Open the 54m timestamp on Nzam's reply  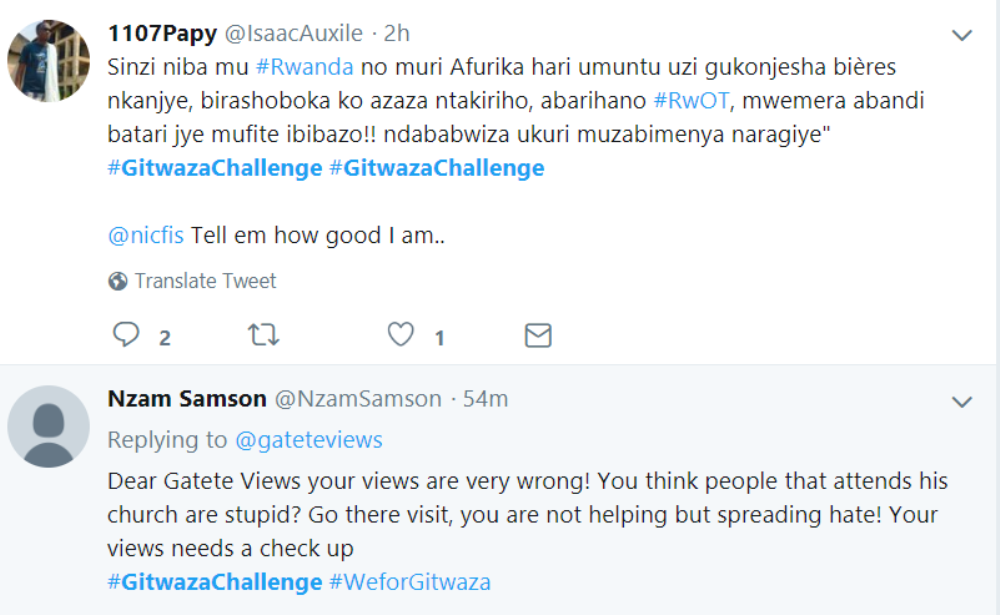pos(485,399)
